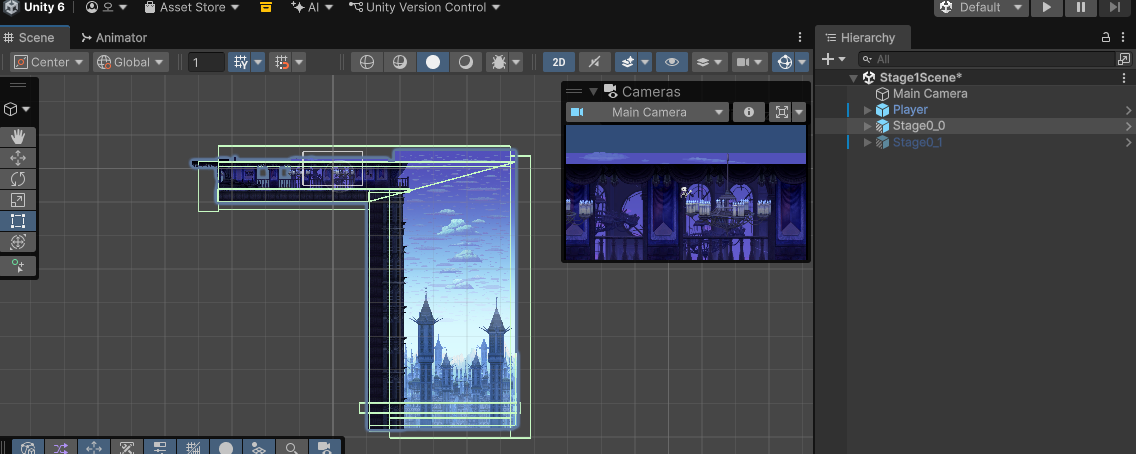This screenshot has height=454, width=1136.
Task: Expand the Stage0_0 object
Action: [x=868, y=126]
